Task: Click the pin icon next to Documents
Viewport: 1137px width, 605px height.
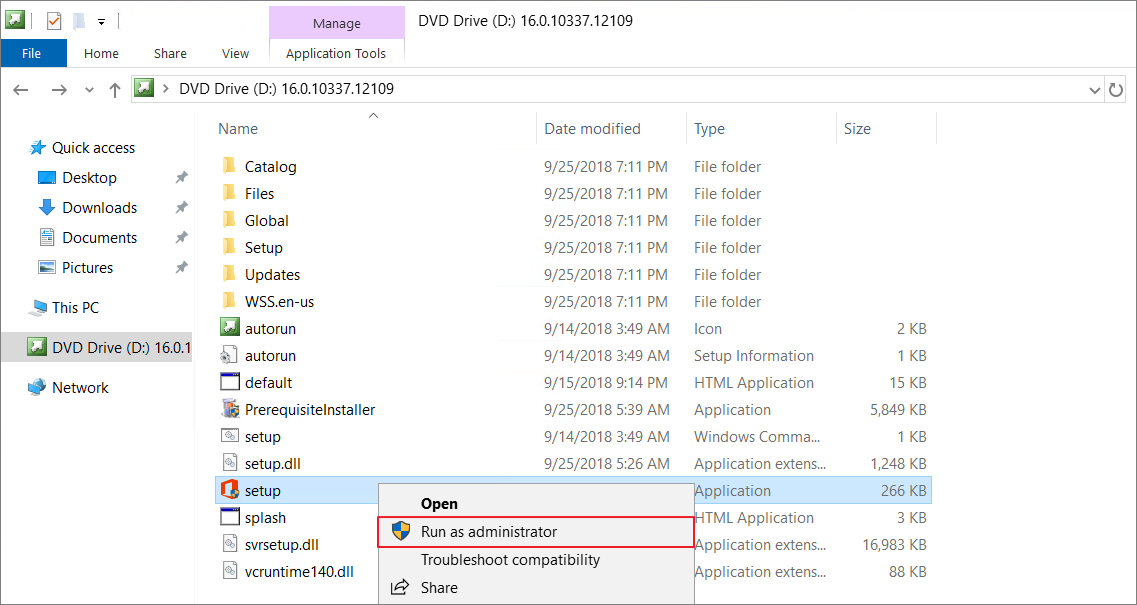Action: point(181,238)
